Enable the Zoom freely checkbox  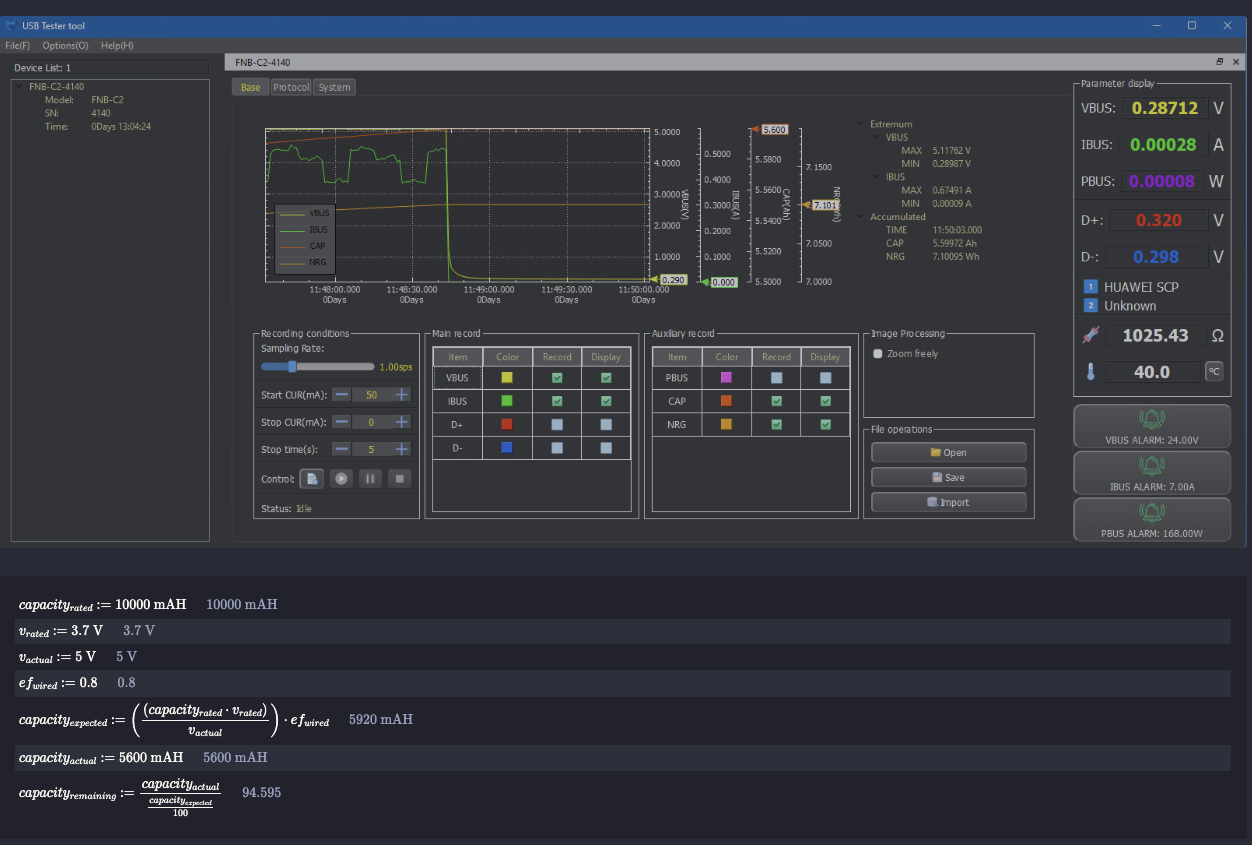(878, 354)
